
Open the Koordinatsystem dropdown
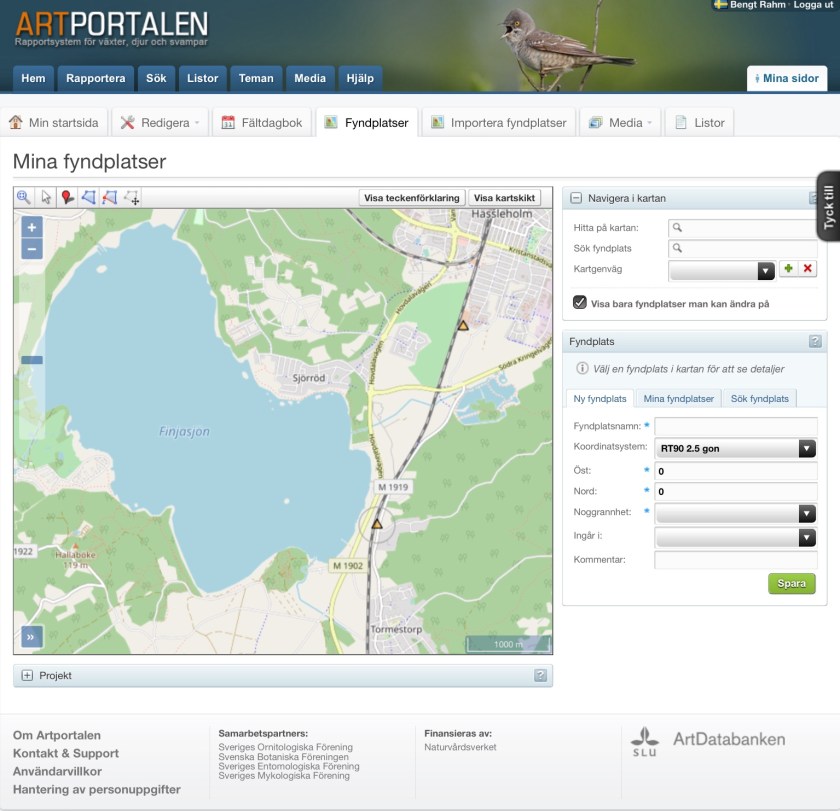pos(735,449)
